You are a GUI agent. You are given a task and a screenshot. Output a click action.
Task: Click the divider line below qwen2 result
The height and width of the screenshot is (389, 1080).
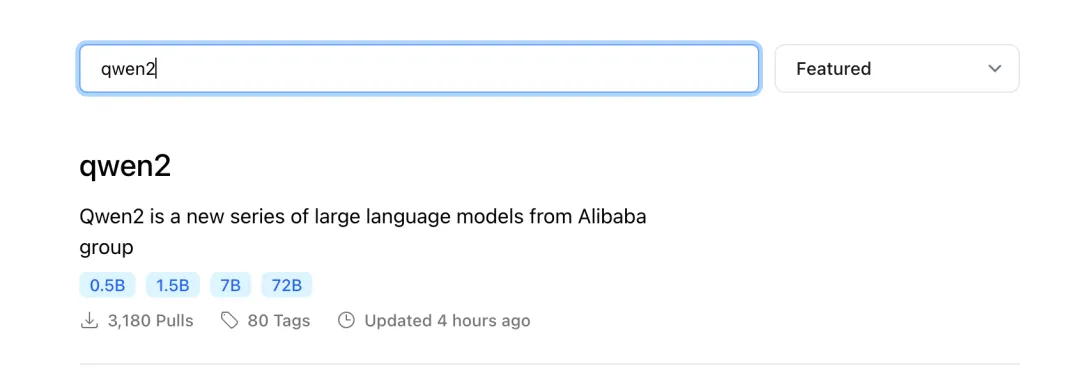click(x=550, y=364)
